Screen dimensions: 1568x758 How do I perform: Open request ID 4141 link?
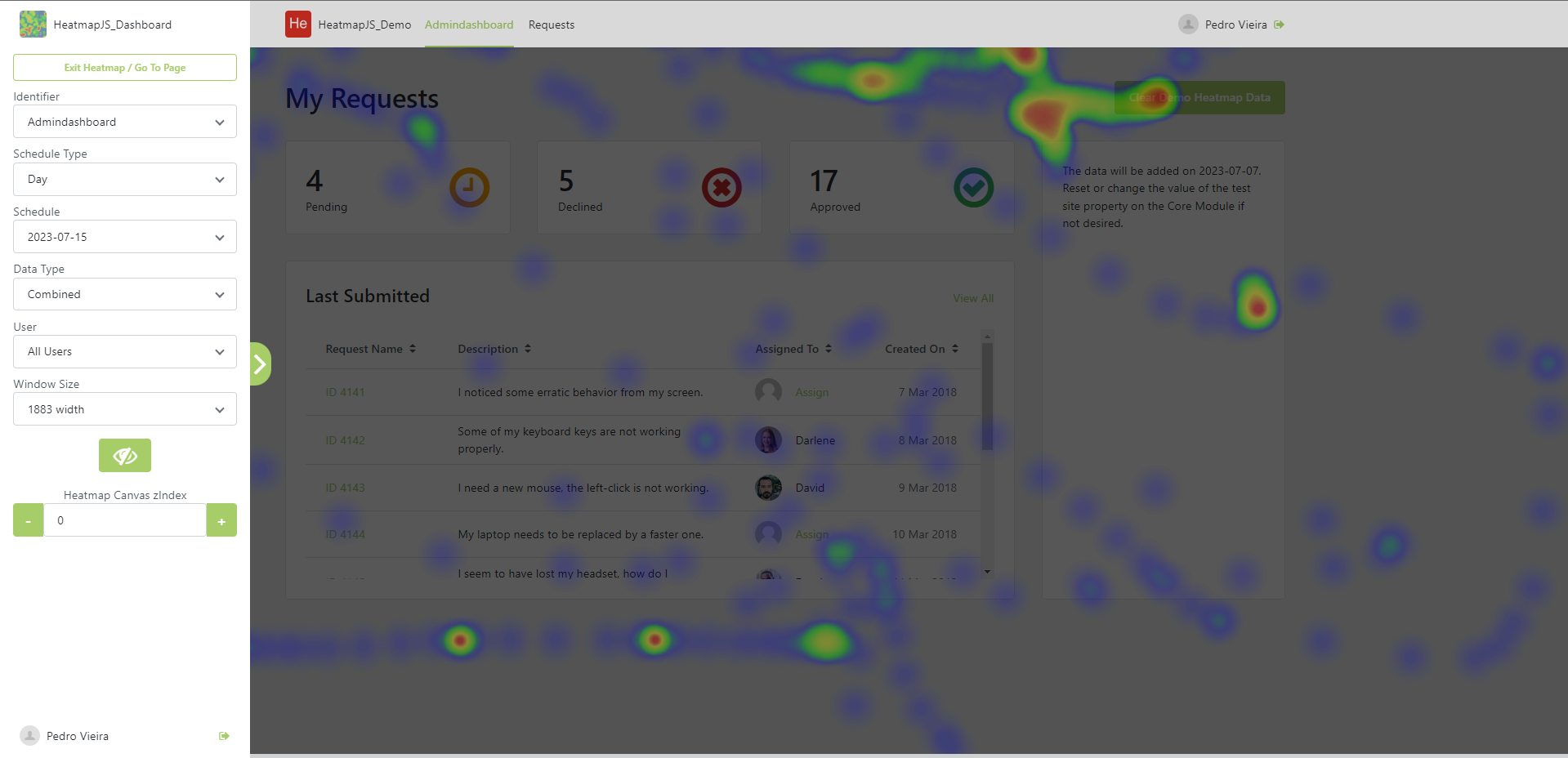(x=345, y=392)
